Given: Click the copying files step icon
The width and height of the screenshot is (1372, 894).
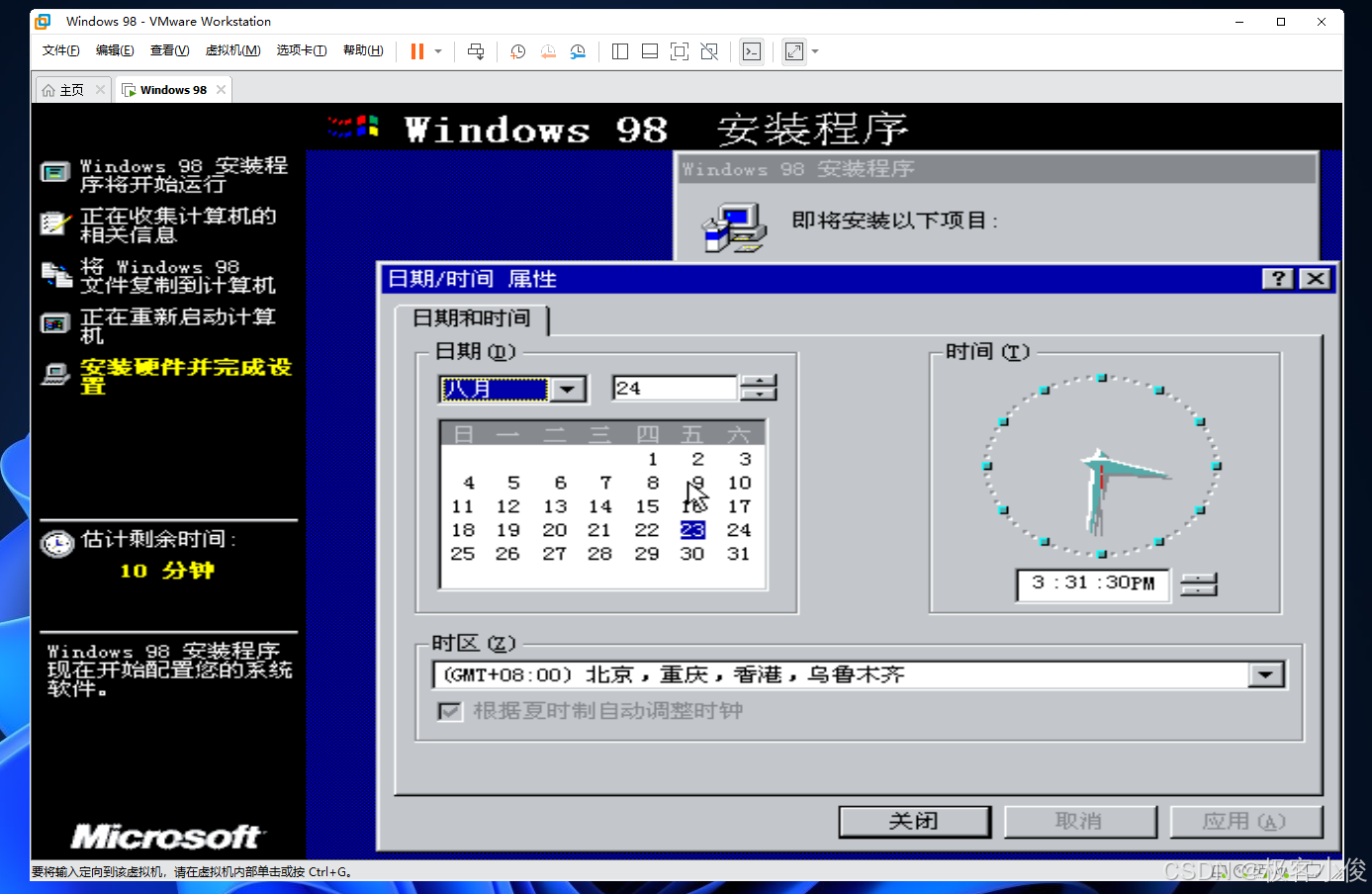Looking at the screenshot, I should pyautogui.click(x=56, y=274).
